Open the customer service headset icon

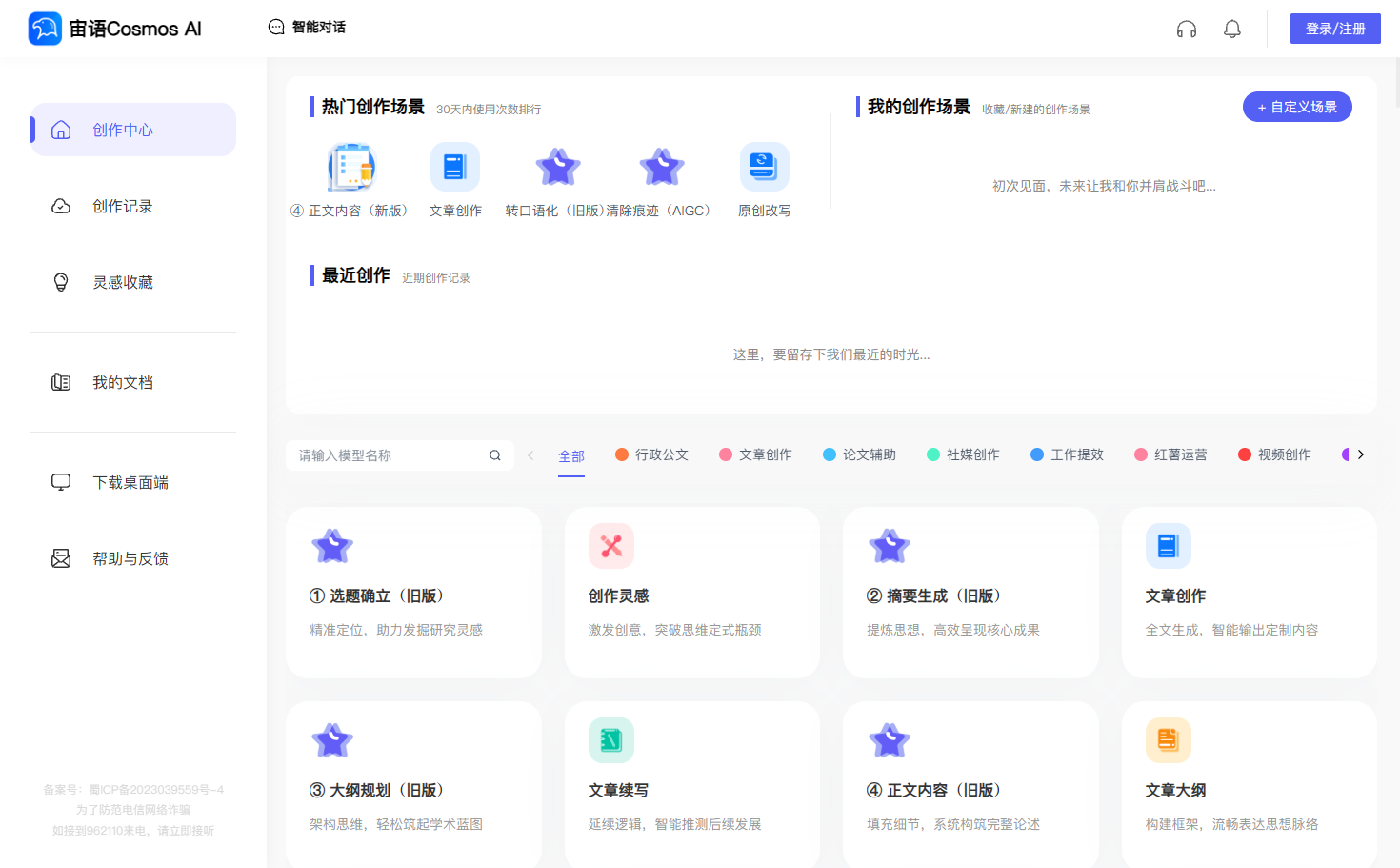[1187, 29]
